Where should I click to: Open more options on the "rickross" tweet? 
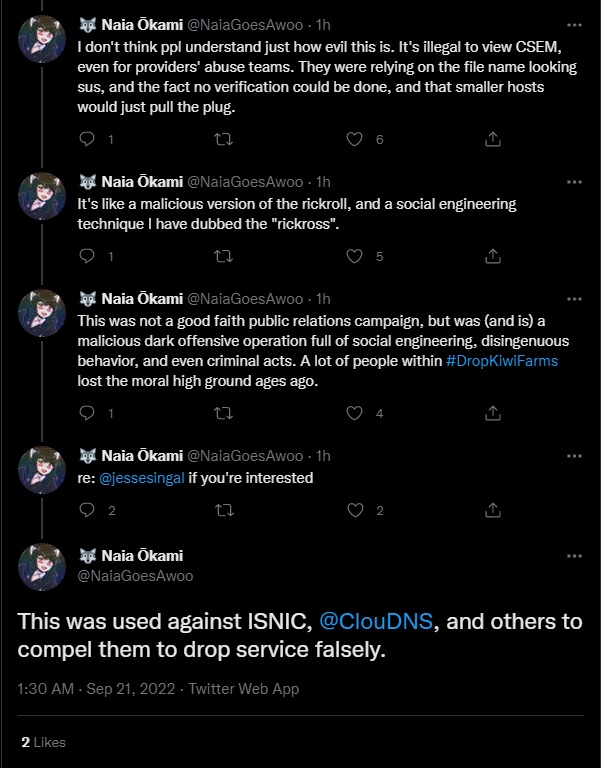[573, 182]
